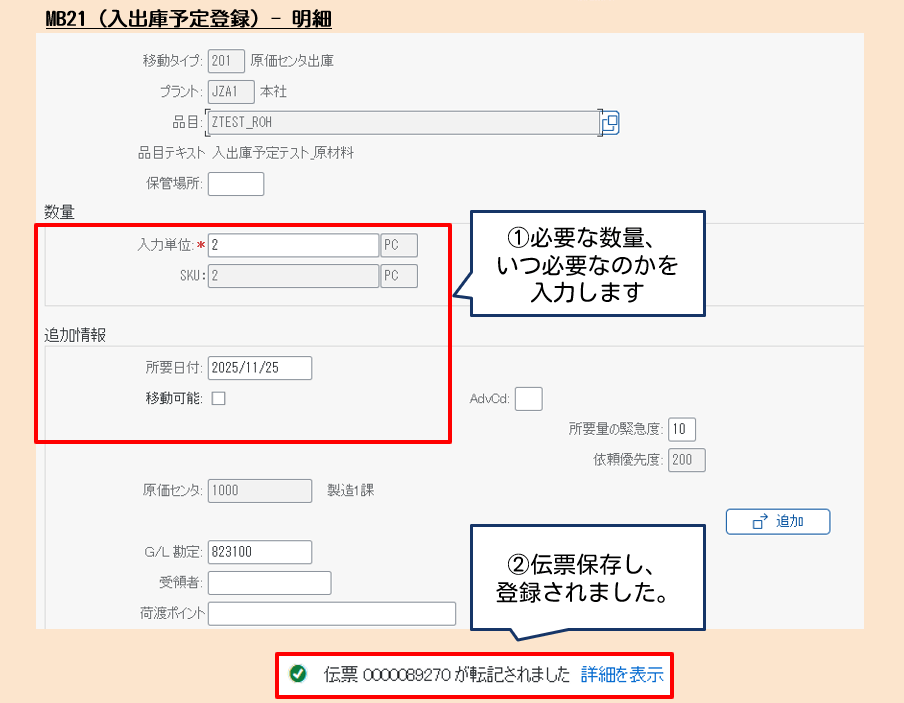Click the green success checkmark icon
904x703 pixels.
295,675
